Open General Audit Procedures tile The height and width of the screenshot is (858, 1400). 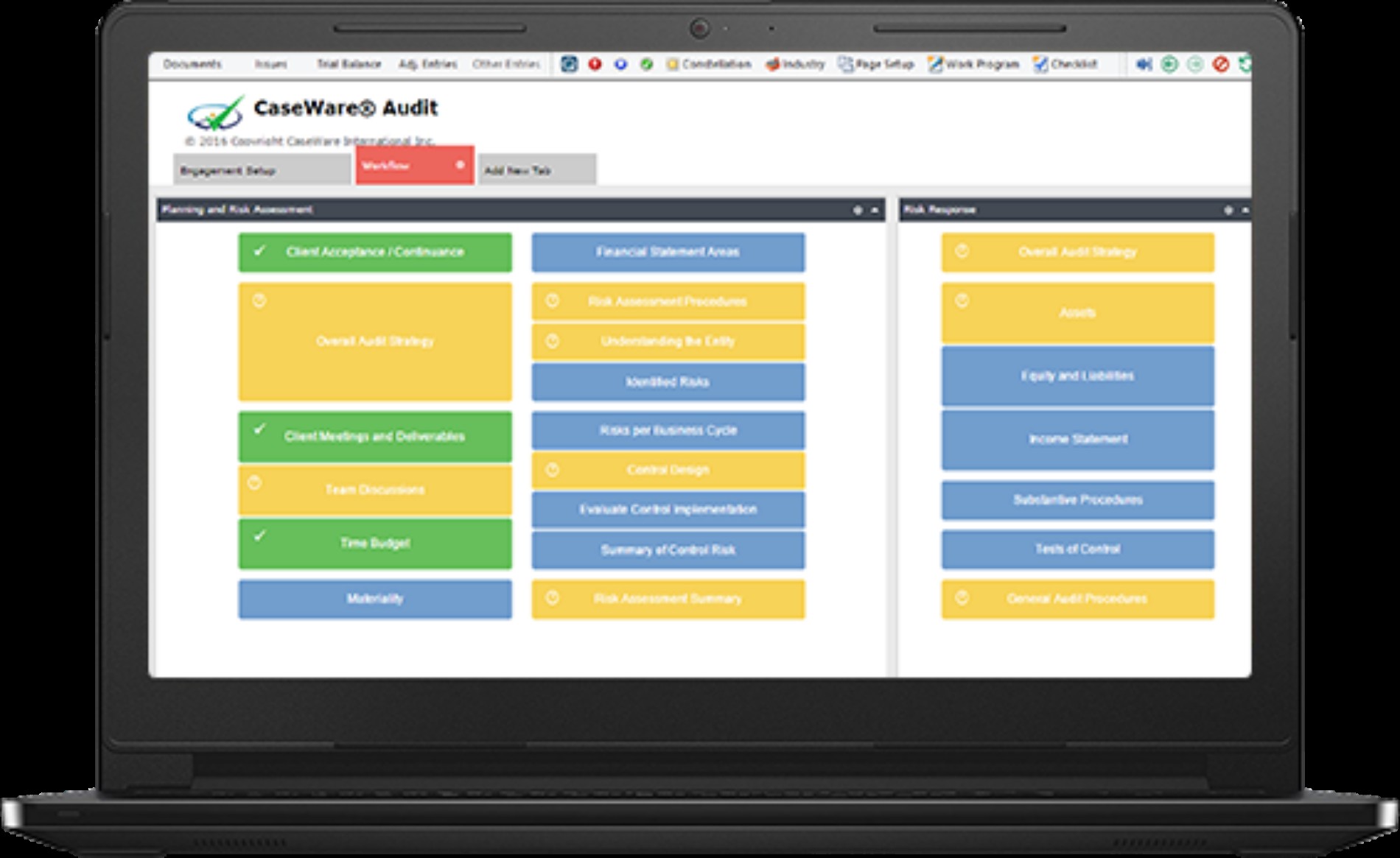click(1078, 599)
